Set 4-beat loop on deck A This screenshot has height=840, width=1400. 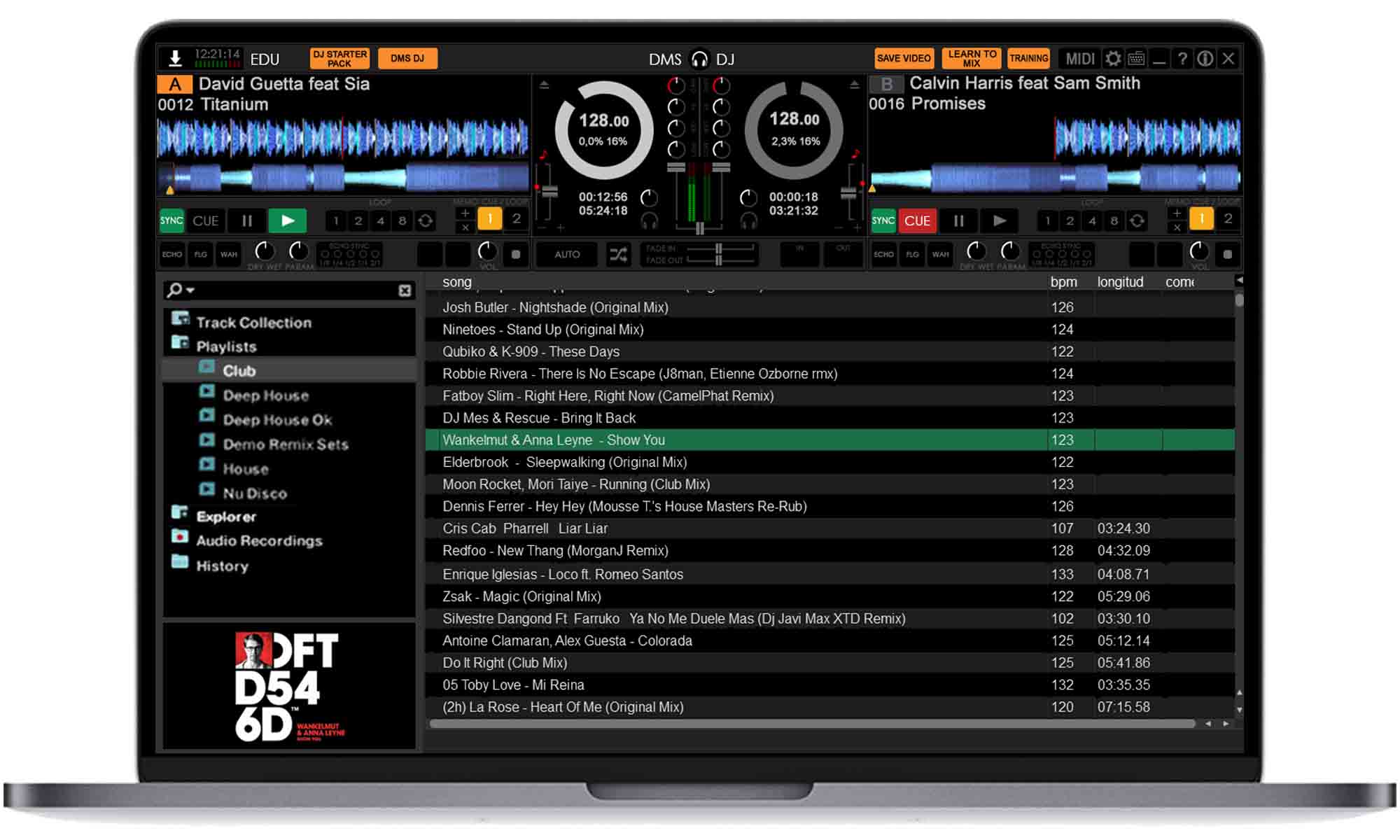click(380, 220)
